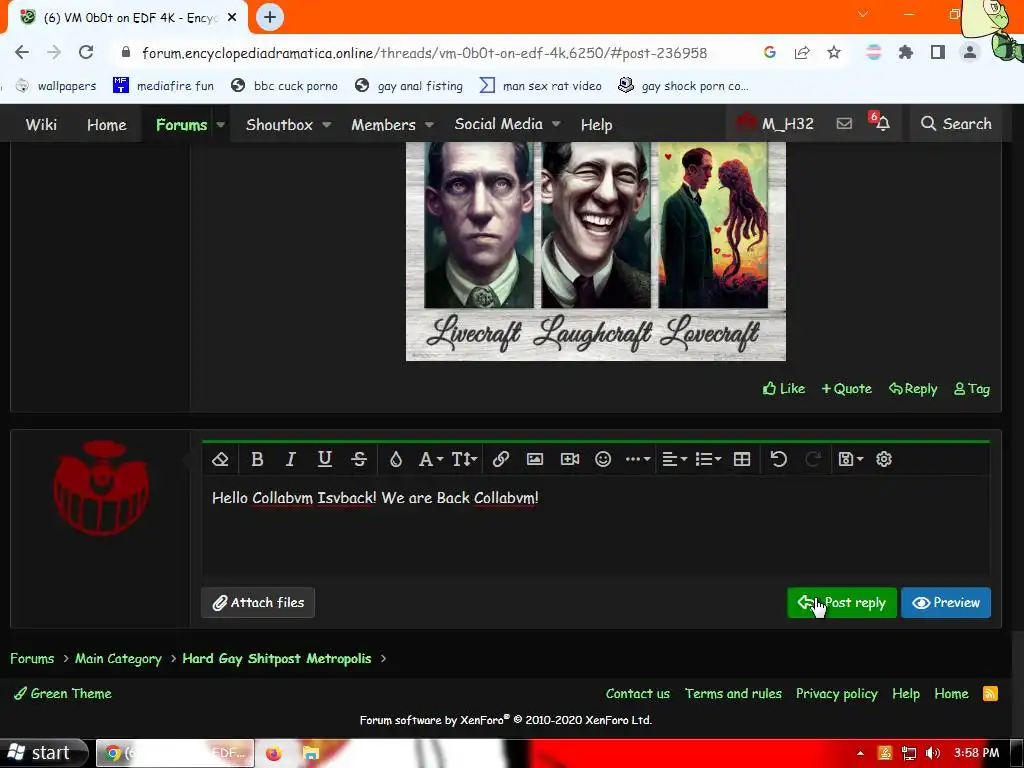Click the insert media video icon
The width and height of the screenshot is (1024, 768).
click(569, 459)
